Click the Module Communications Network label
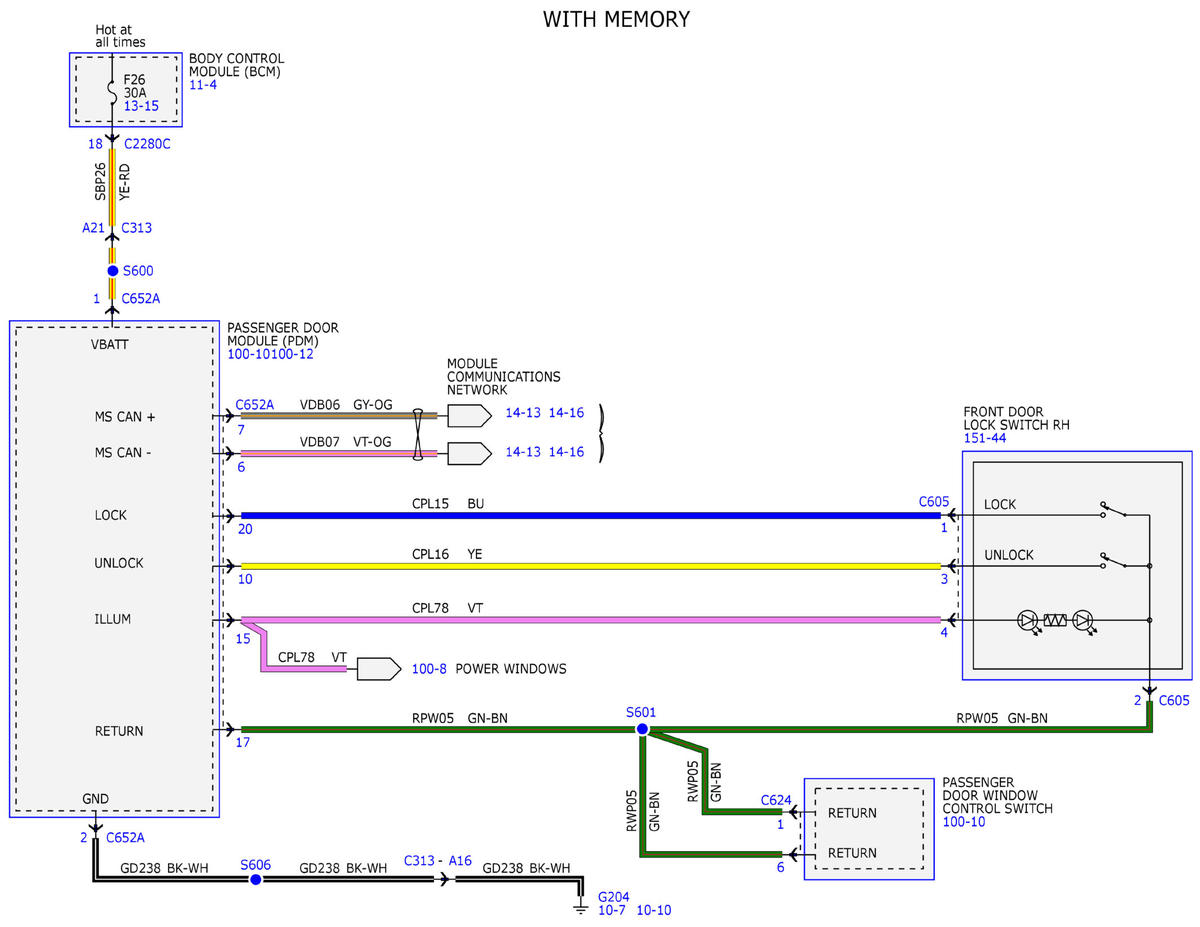The height and width of the screenshot is (927, 1200). pyautogui.click(x=504, y=376)
